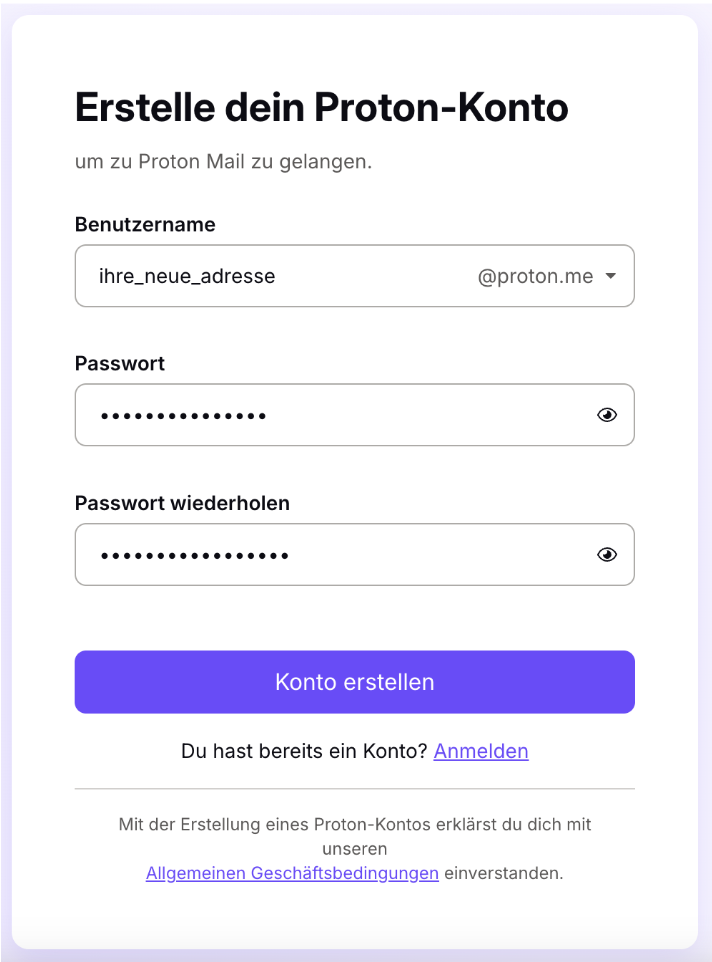
Task: Click the Mit der Erstellung eines Proton-Kontos text
Action: coord(354,825)
